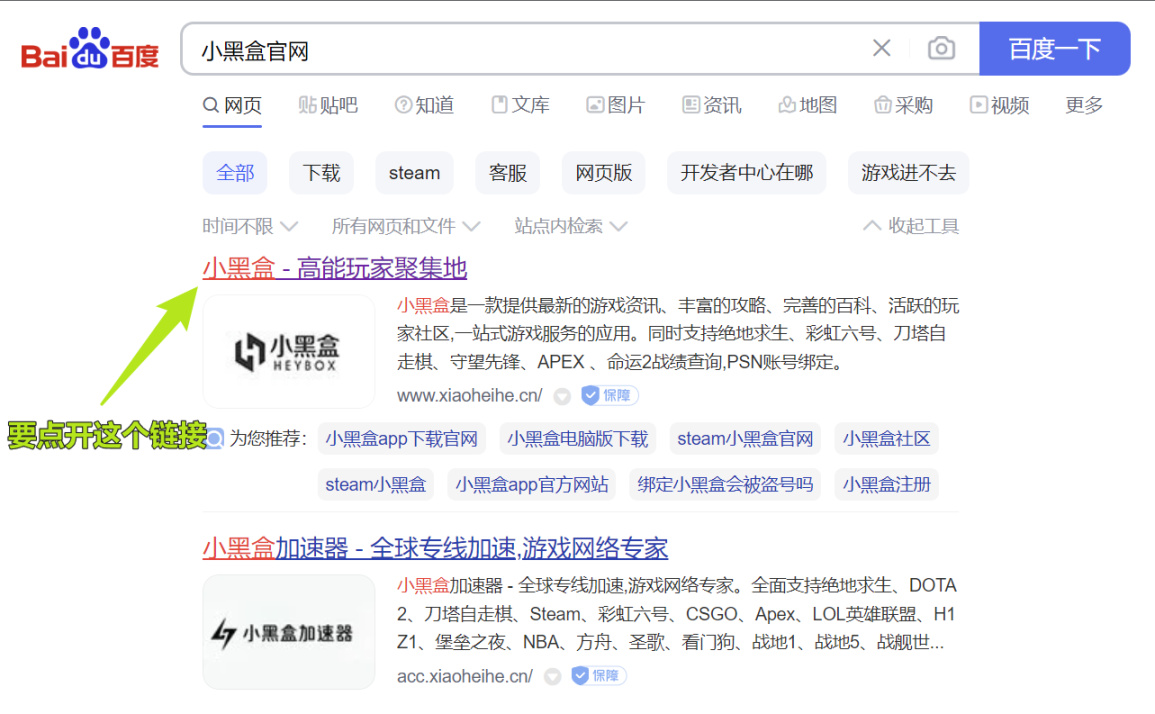This screenshot has height=714, width=1155.
Task: Collapse tools via 收起工具
Action: pyautogui.click(x=911, y=226)
